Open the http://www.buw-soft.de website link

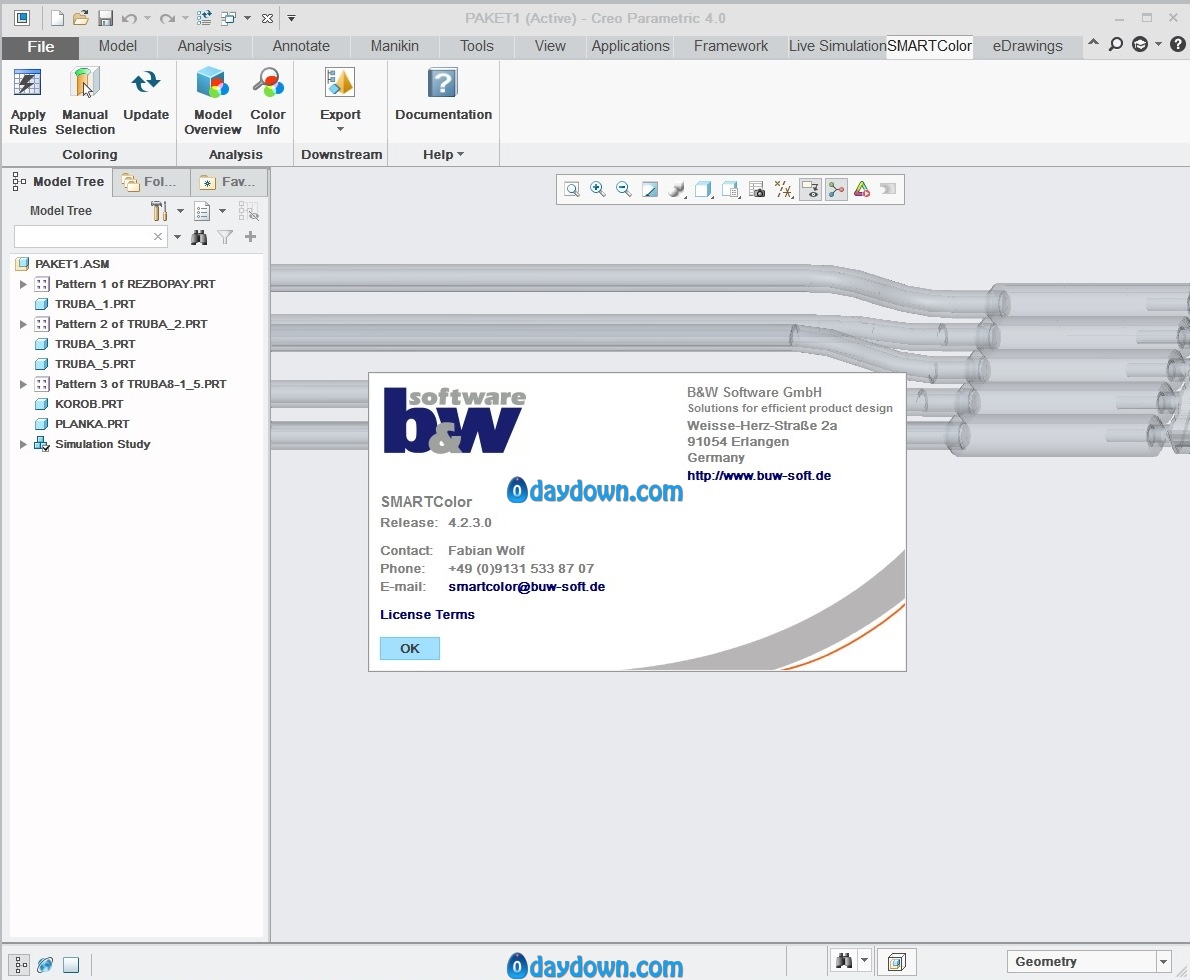tap(759, 476)
